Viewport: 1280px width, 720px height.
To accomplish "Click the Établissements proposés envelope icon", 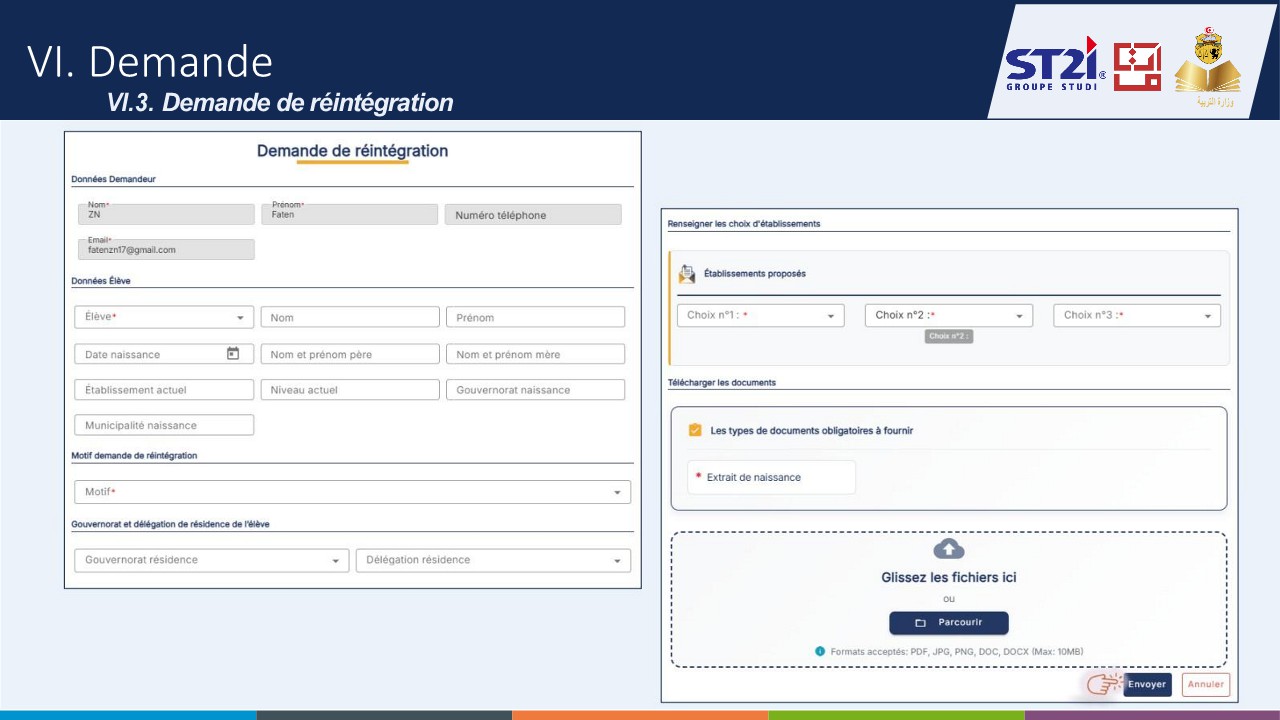I will (687, 274).
